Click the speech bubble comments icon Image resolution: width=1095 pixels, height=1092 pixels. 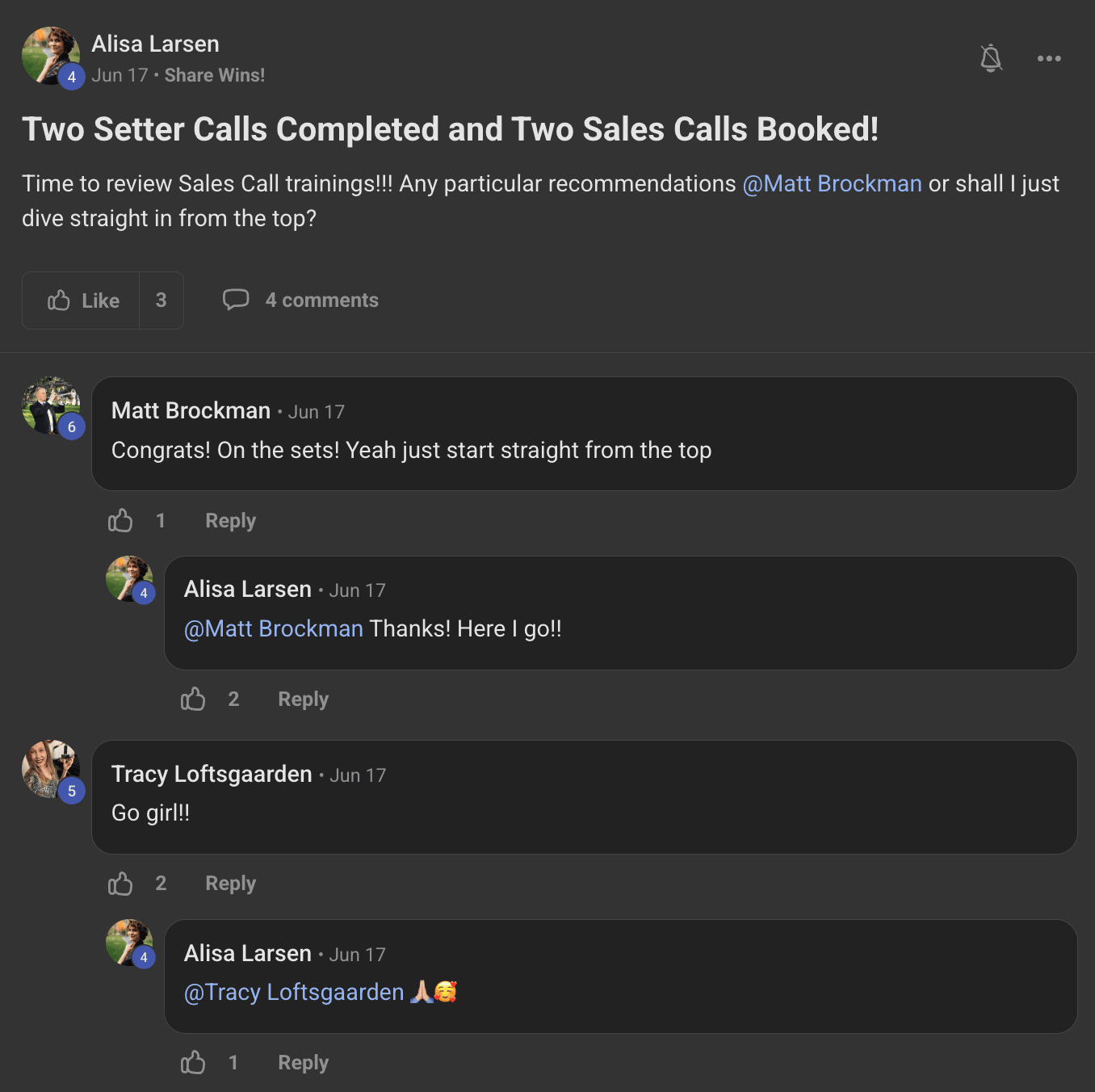(x=236, y=300)
